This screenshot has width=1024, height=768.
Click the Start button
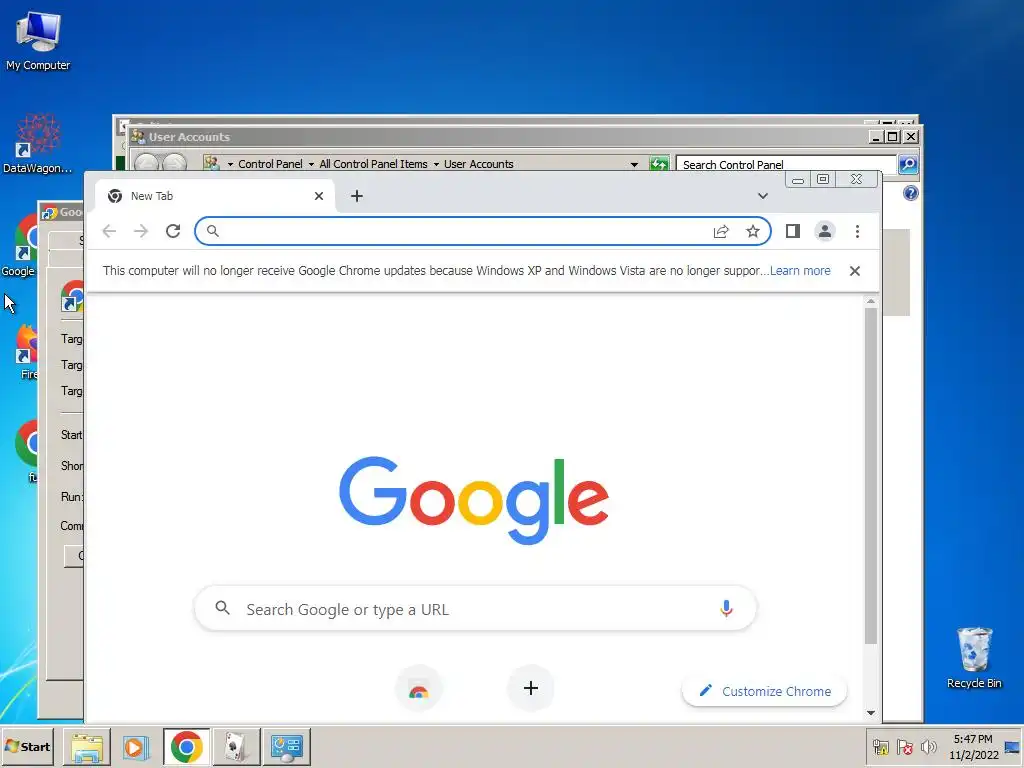click(27, 746)
